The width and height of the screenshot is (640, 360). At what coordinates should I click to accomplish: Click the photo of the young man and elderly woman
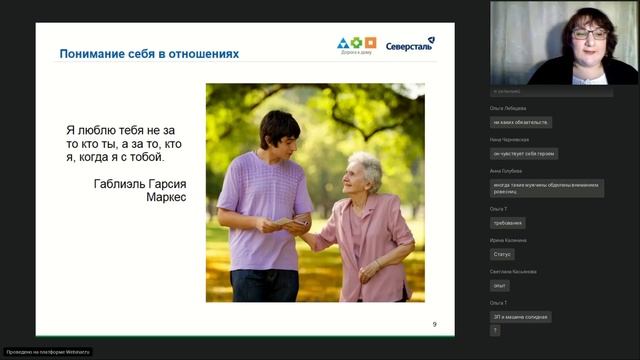[315, 193]
